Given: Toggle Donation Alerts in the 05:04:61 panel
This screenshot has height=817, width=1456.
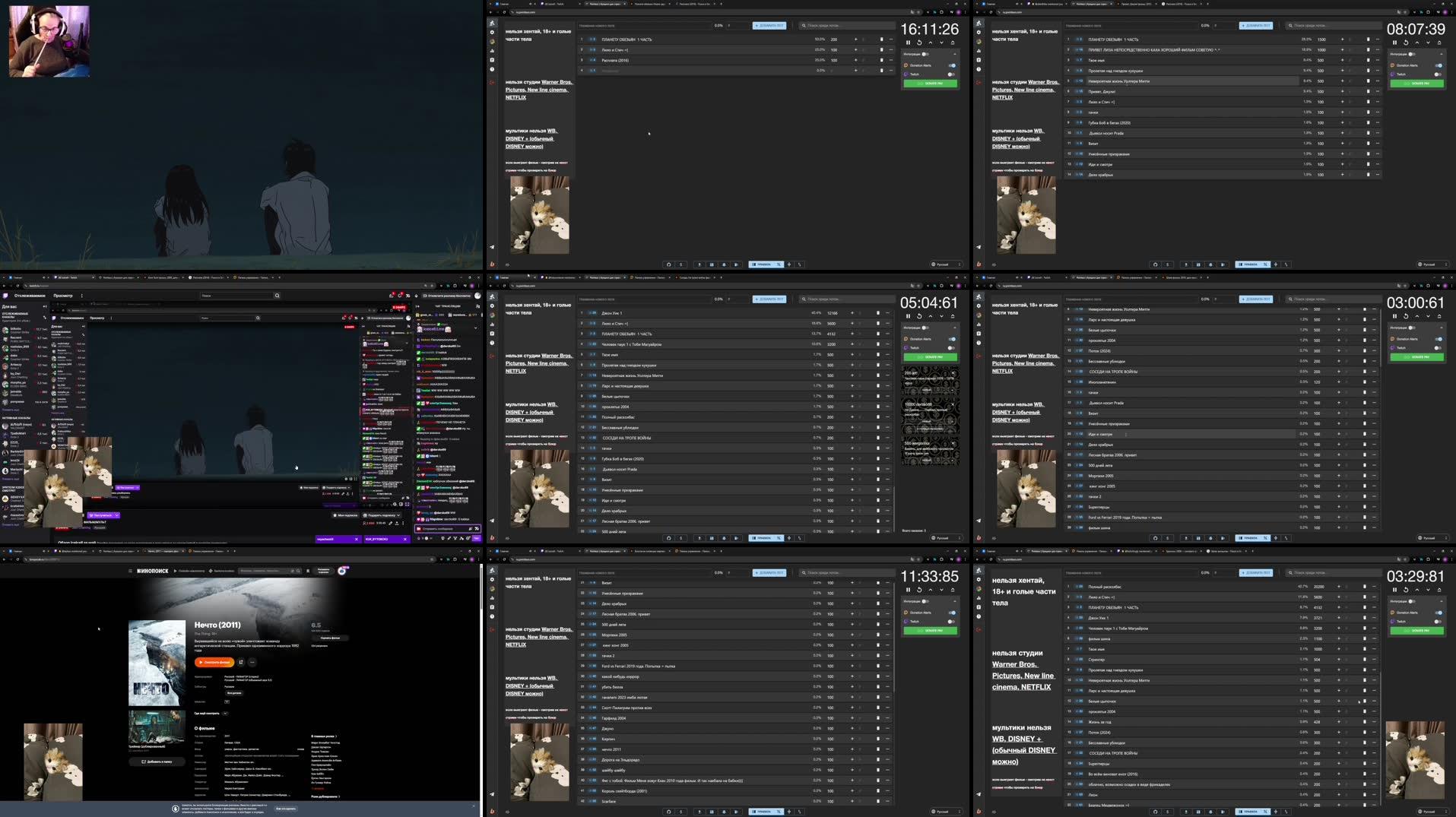Looking at the screenshot, I should pos(951,339).
